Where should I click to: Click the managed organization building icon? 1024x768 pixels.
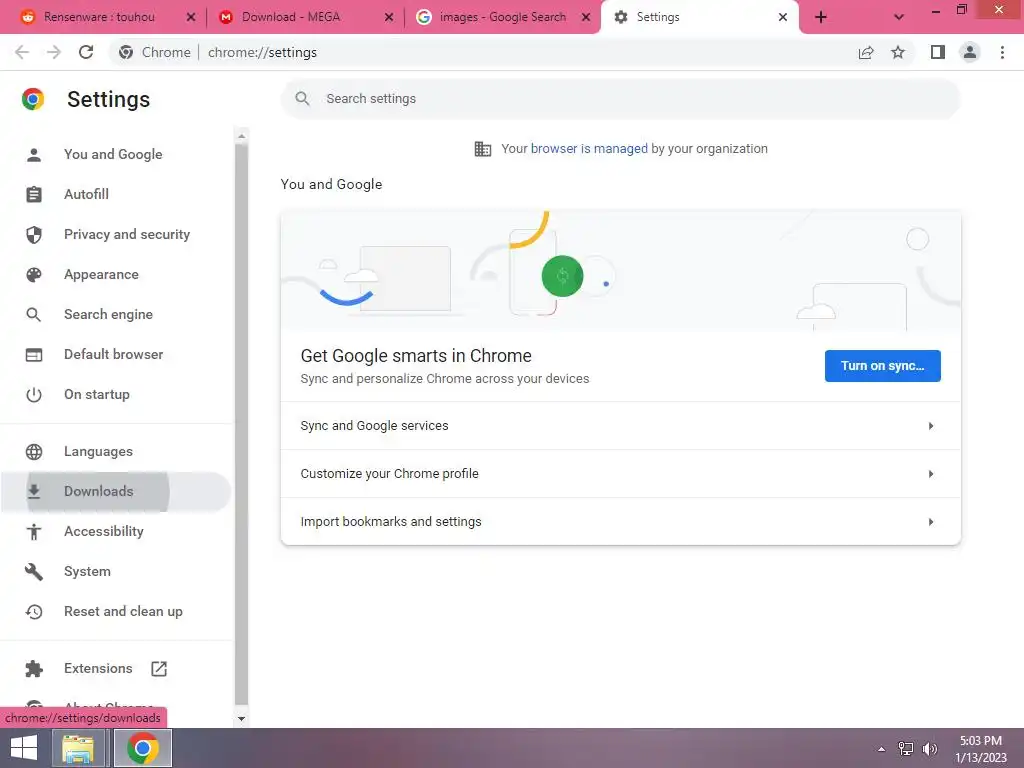[x=483, y=149]
